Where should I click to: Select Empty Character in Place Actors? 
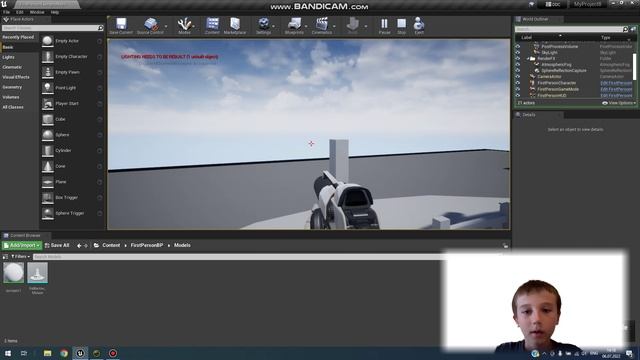point(72,57)
